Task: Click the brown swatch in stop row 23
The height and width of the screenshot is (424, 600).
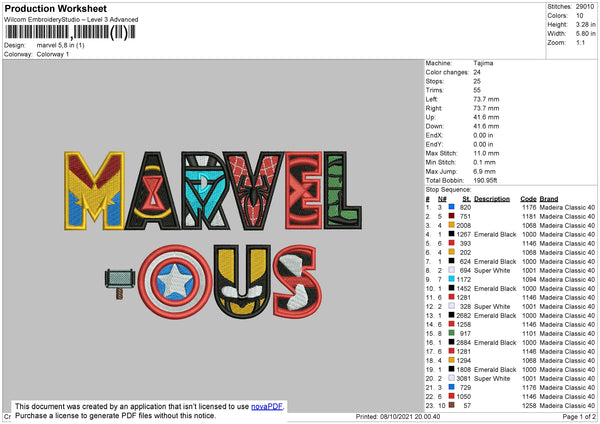Action: (452, 405)
